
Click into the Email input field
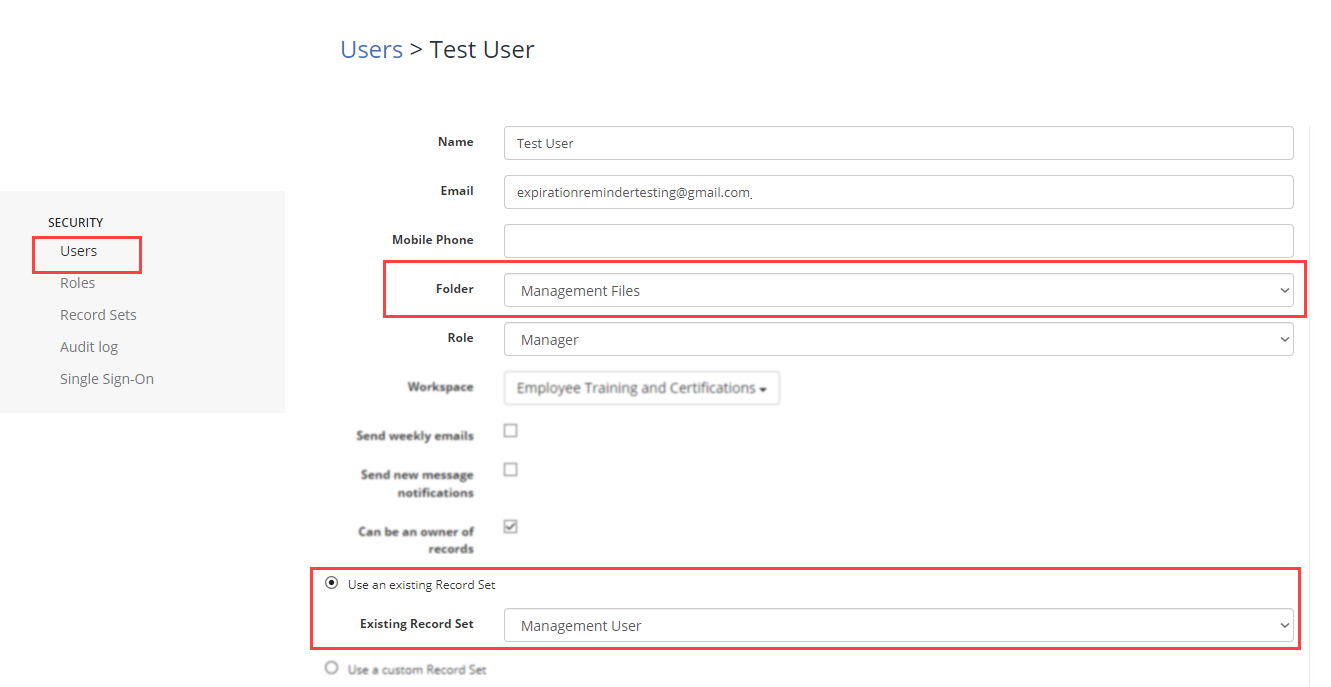899,192
